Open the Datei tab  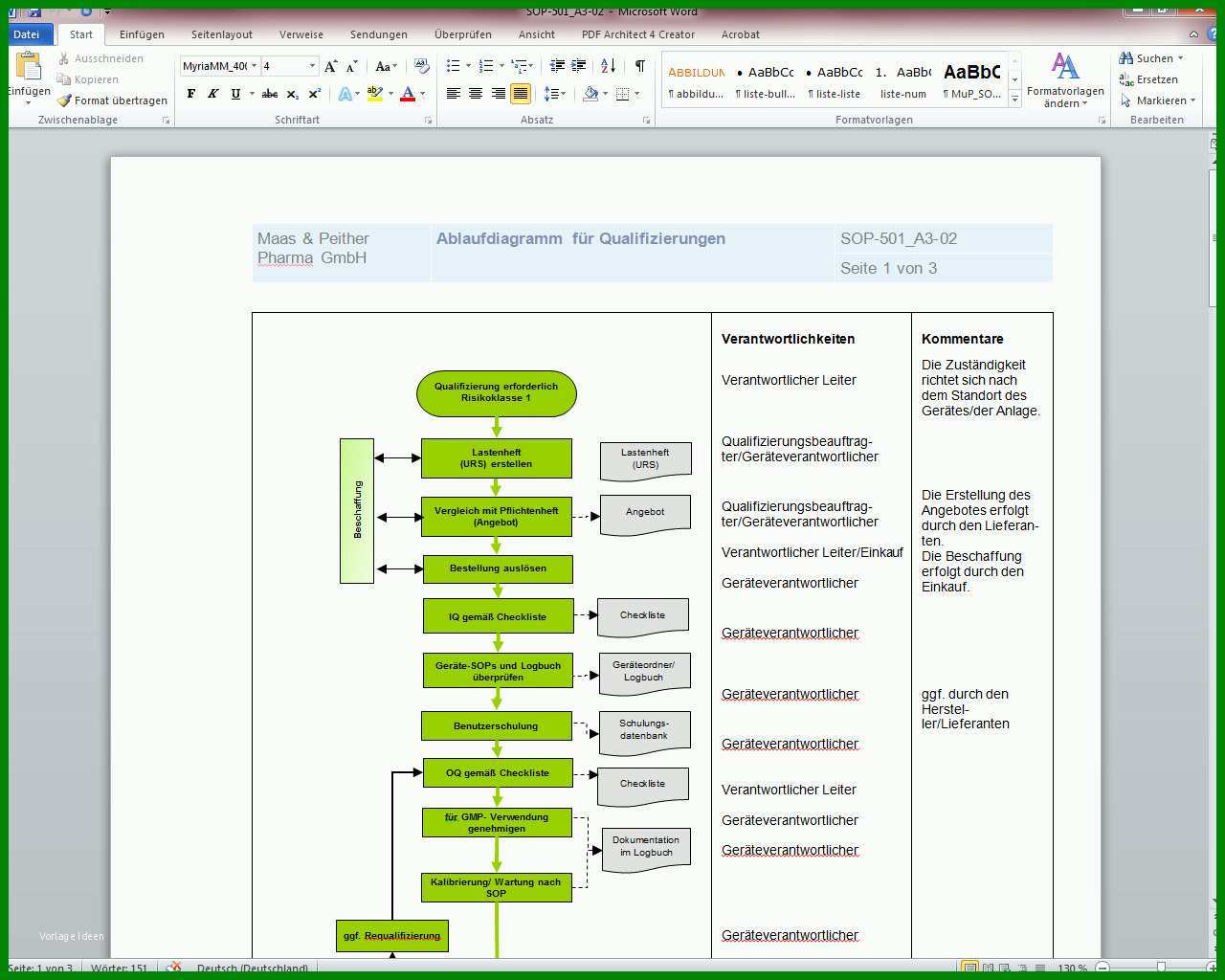tap(27, 34)
